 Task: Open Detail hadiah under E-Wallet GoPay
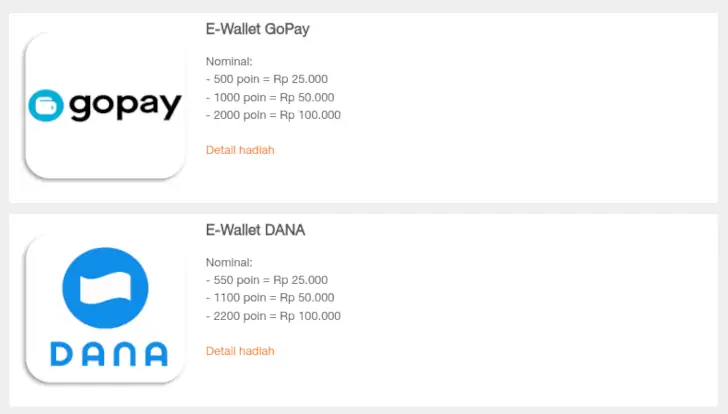click(x=240, y=150)
